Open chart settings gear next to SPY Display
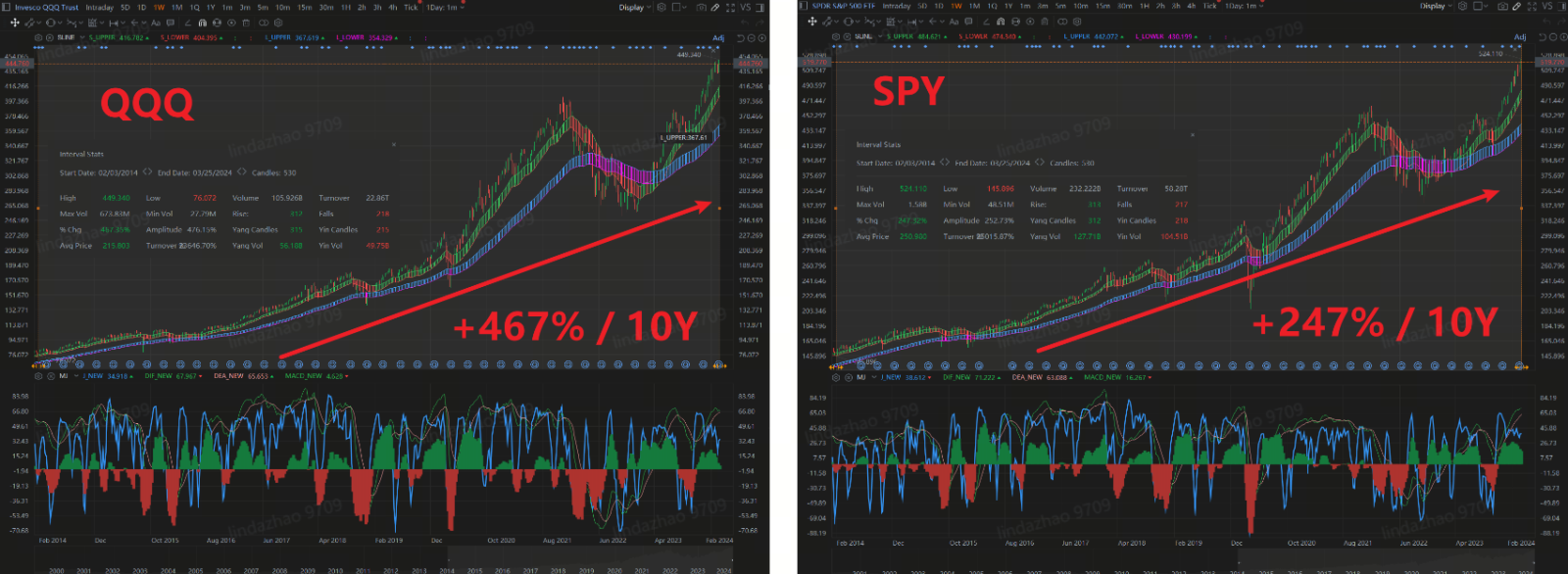The width and height of the screenshot is (1568, 574). coord(1462,6)
